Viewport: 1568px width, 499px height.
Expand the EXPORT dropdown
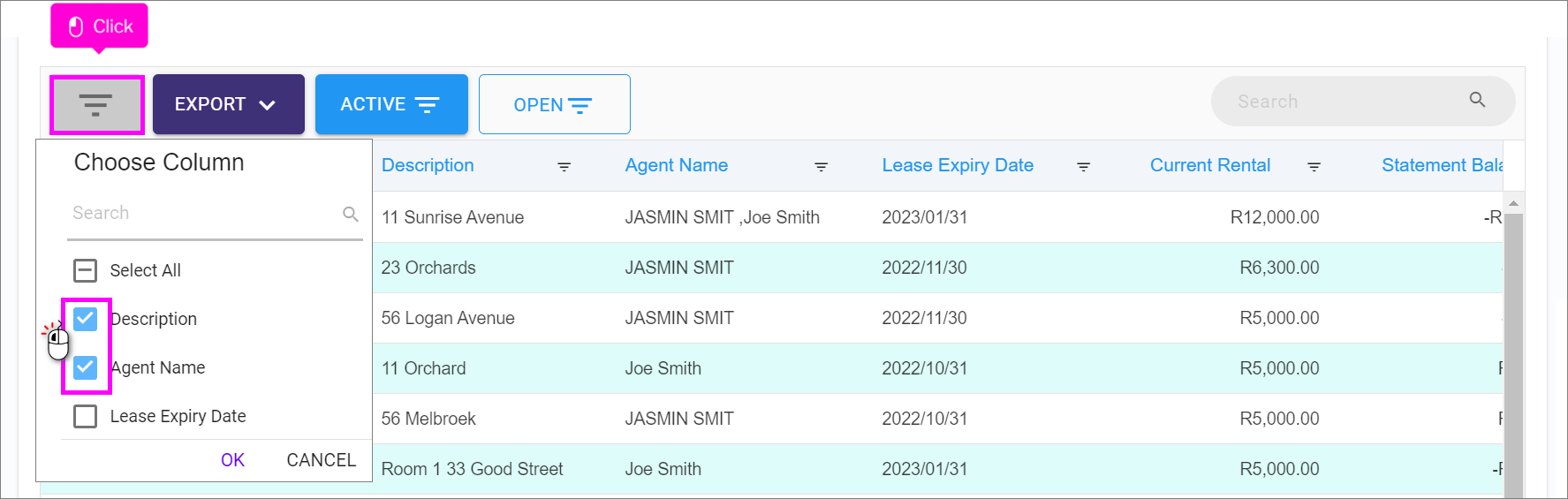click(229, 104)
